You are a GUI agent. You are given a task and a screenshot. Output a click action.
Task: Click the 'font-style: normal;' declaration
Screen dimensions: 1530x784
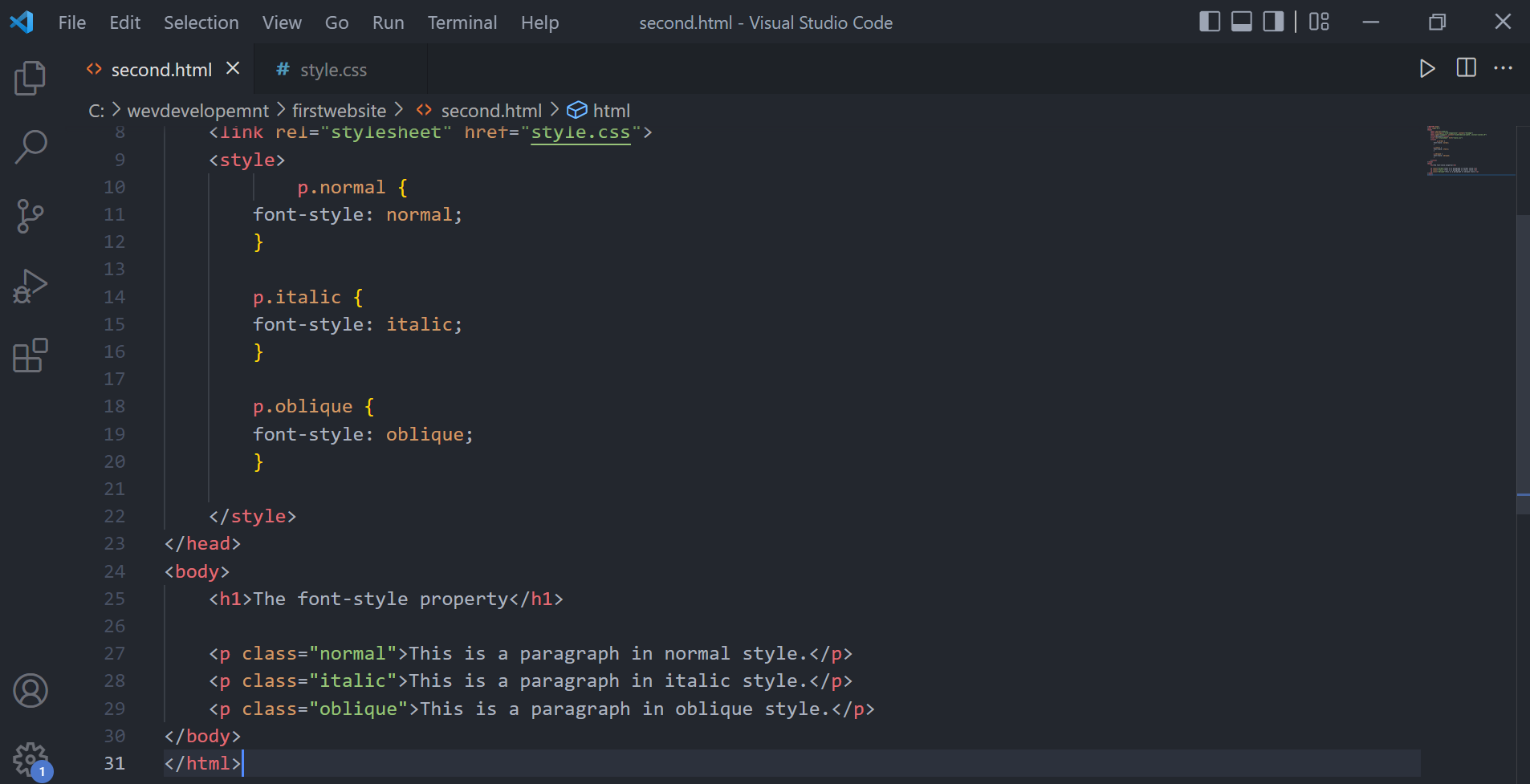pyautogui.click(x=358, y=215)
